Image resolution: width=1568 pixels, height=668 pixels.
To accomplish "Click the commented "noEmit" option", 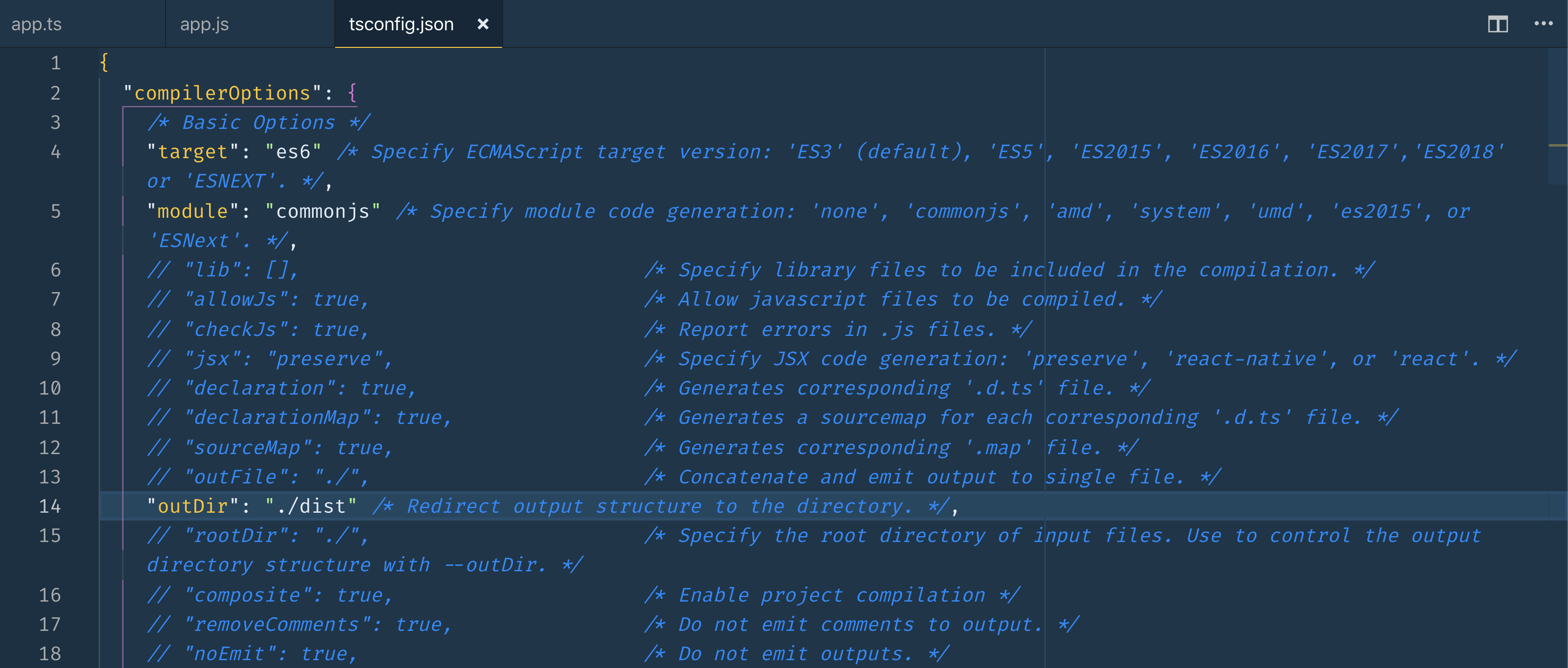I will pos(252,654).
